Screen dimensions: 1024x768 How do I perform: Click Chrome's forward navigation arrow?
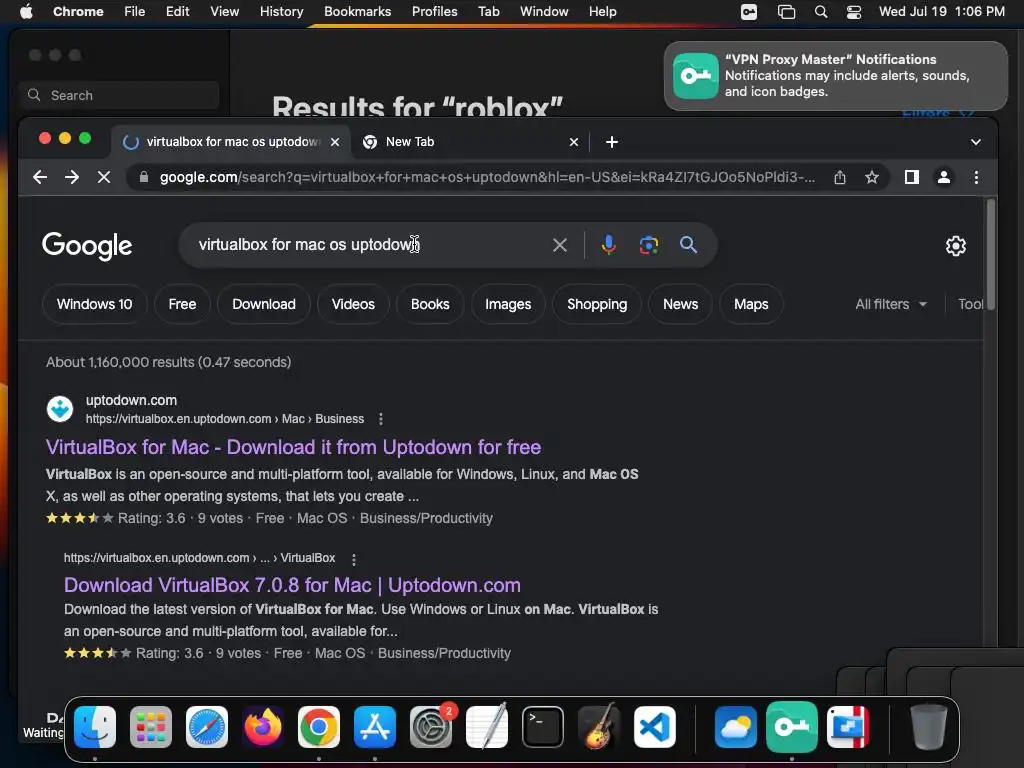pyautogui.click(x=72, y=177)
